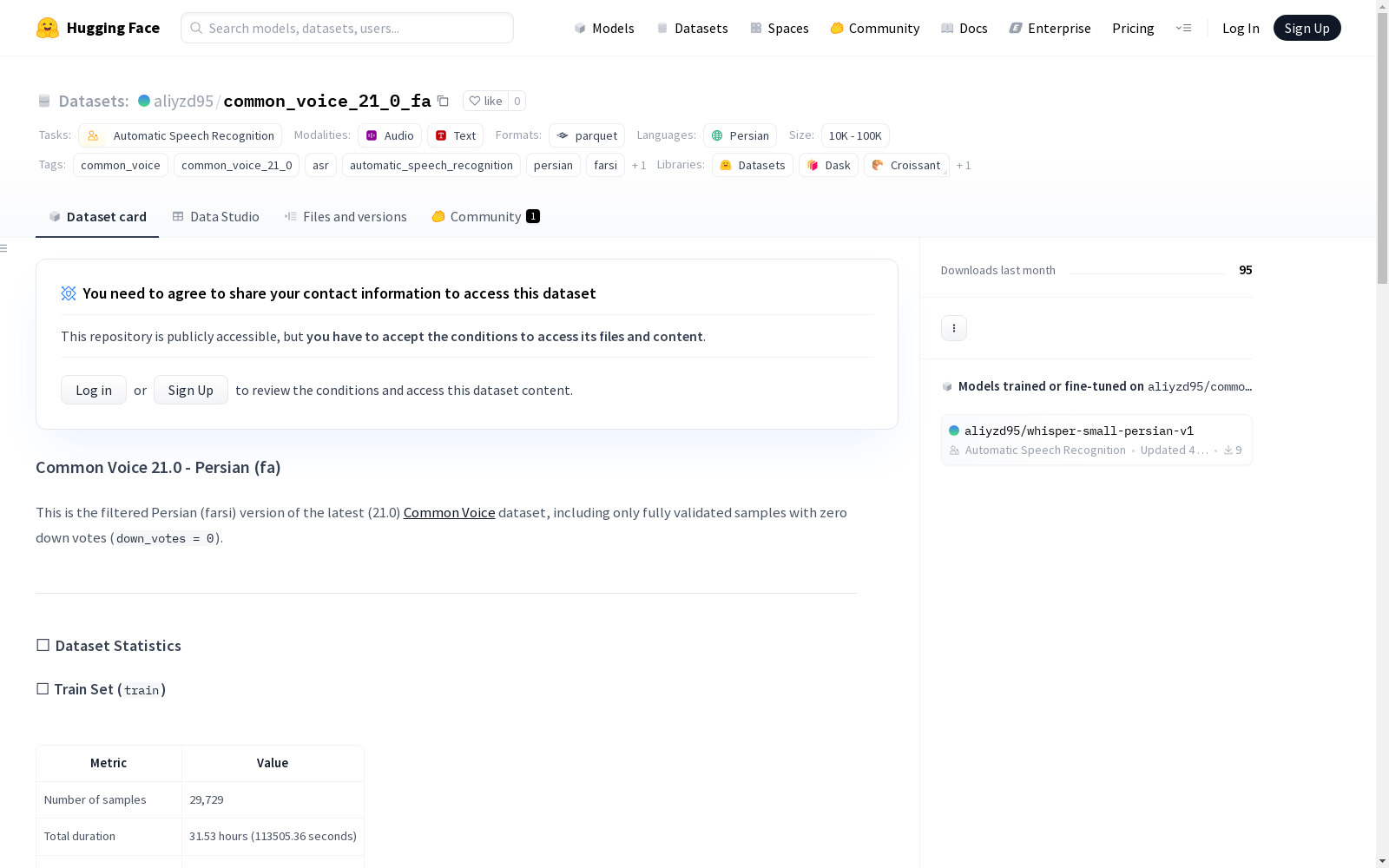Click aliyzd95 user avatar icon
This screenshot has width=1389, height=868.
pos(144,101)
